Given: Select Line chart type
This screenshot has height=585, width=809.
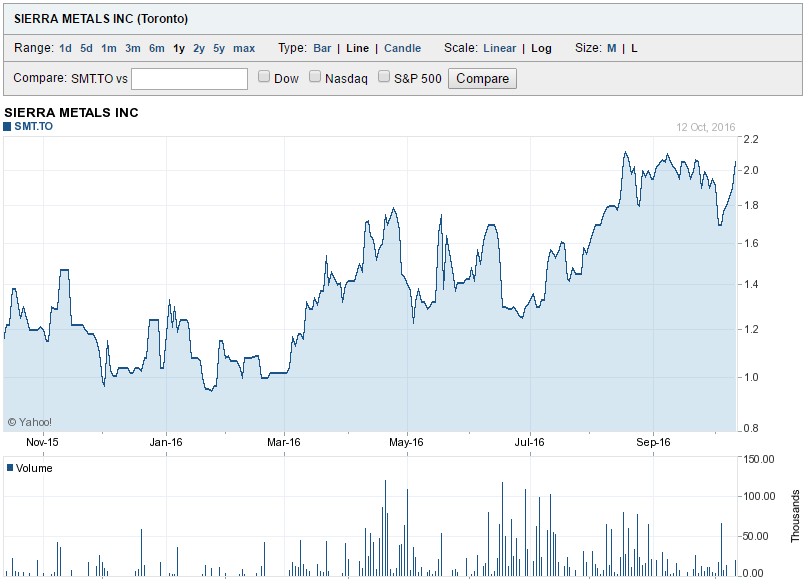Looking at the screenshot, I should (357, 48).
